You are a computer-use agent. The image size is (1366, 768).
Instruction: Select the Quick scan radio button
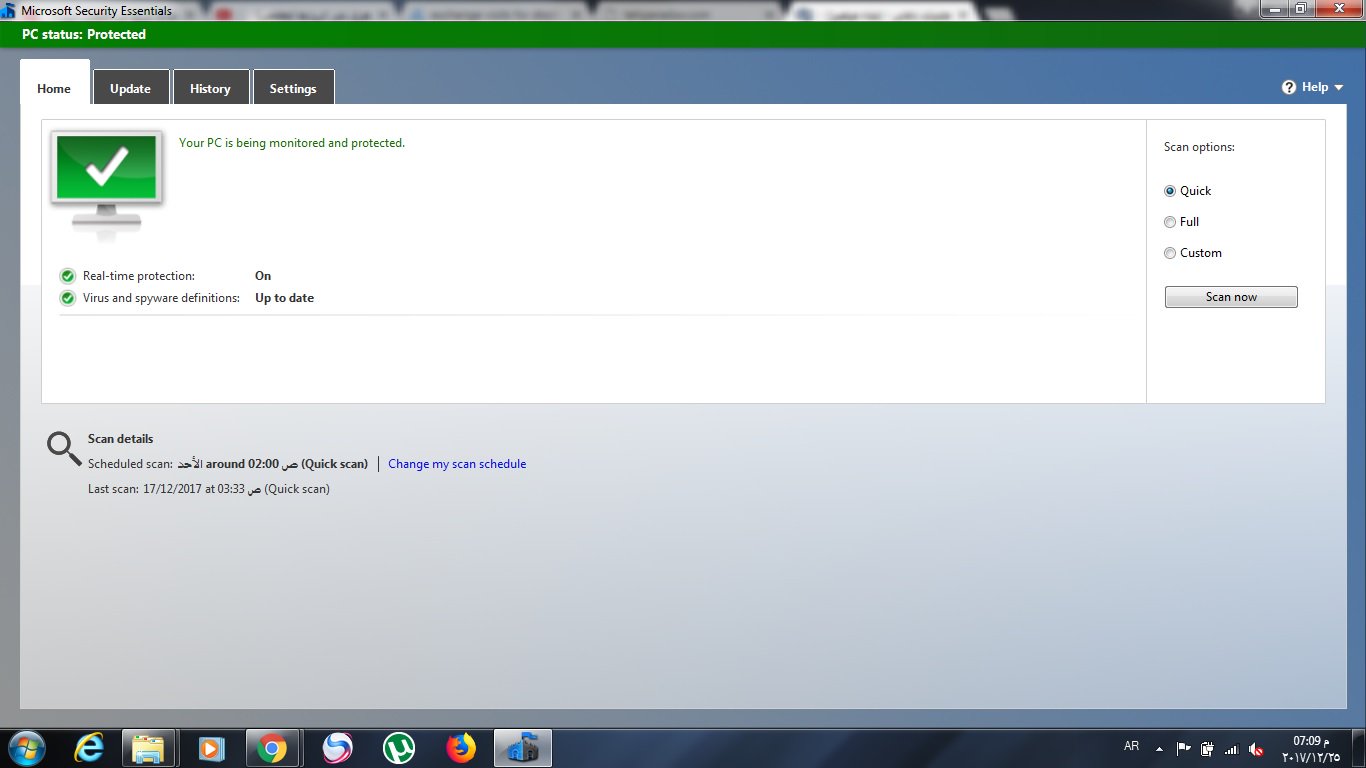click(x=1170, y=191)
